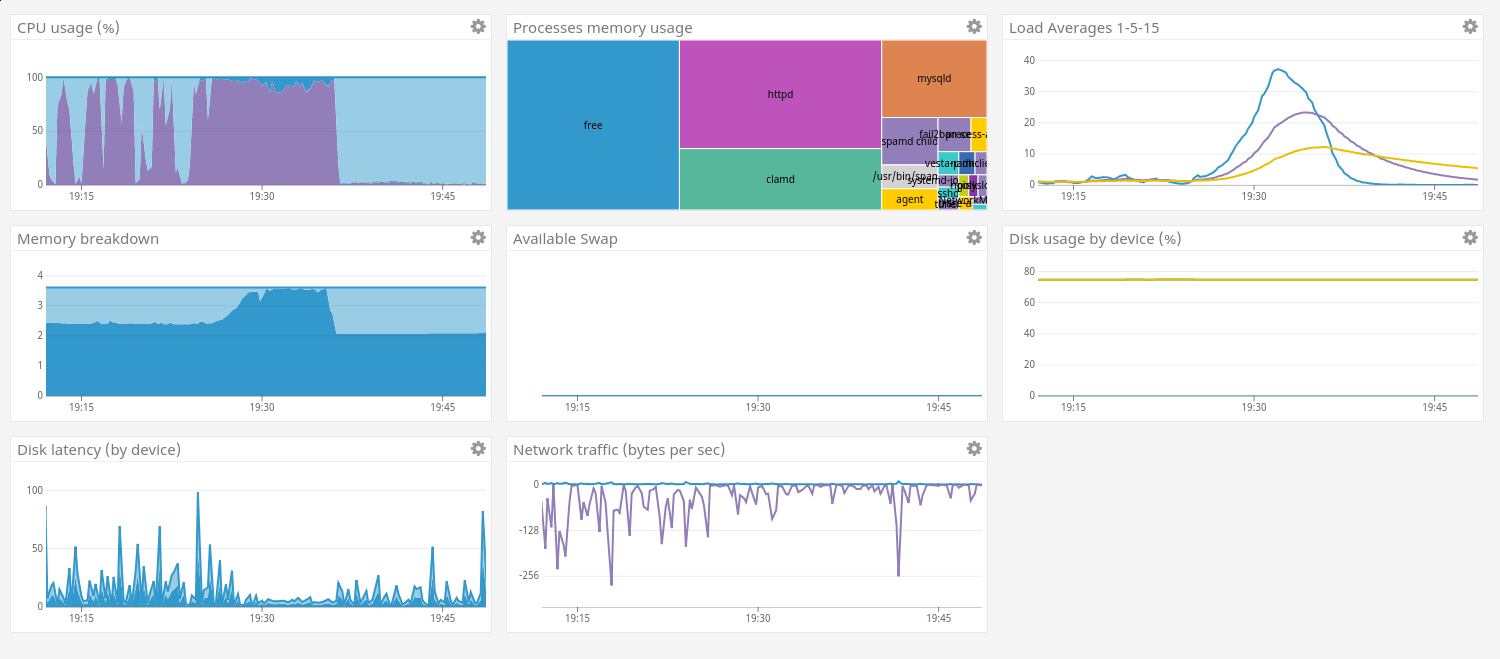Click the Disk latency (by device) title
Image resolution: width=1500 pixels, height=659 pixels.
click(99, 450)
